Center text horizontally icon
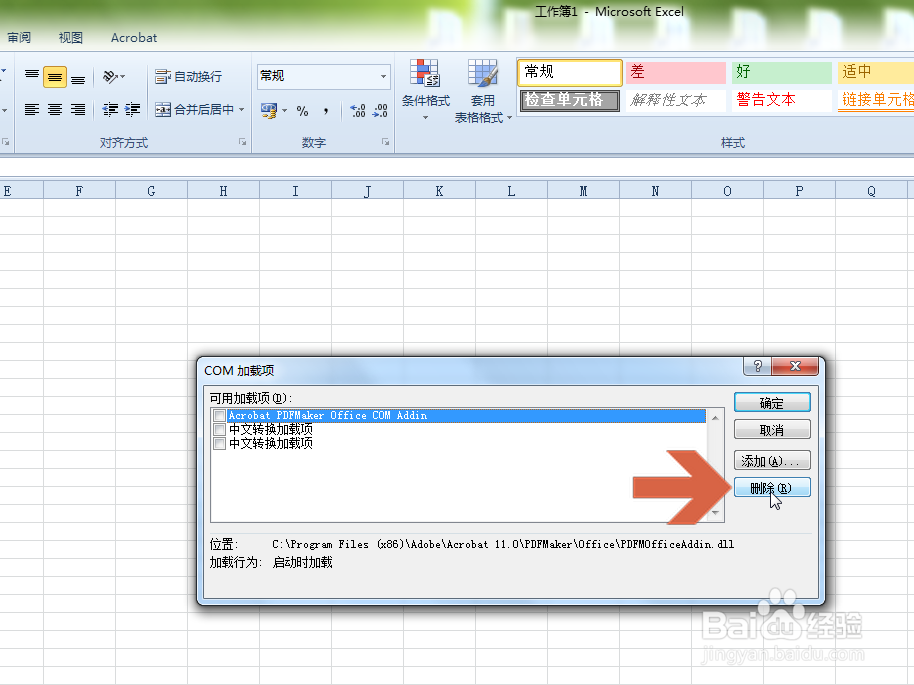 tap(55, 109)
